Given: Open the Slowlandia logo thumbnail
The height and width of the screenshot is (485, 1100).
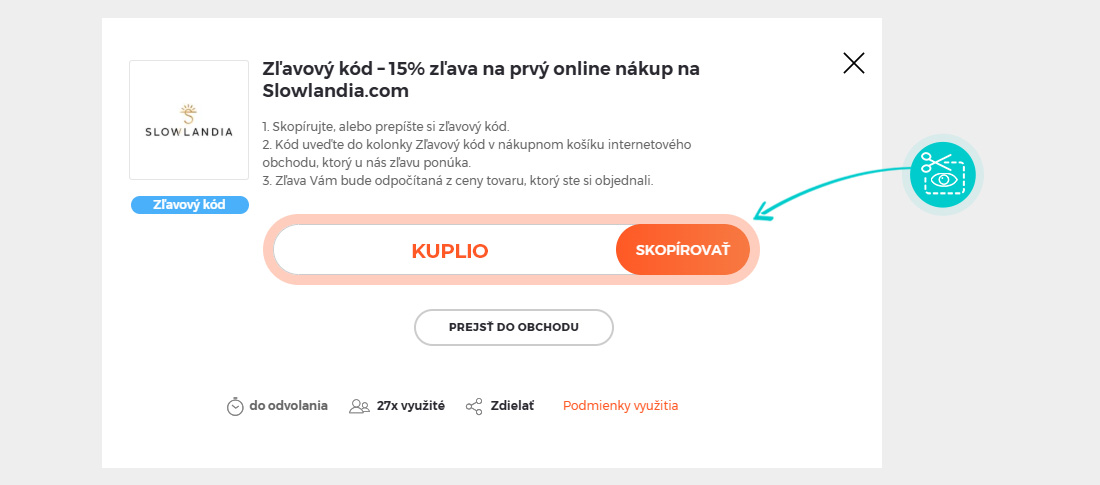Looking at the screenshot, I should click(x=189, y=120).
